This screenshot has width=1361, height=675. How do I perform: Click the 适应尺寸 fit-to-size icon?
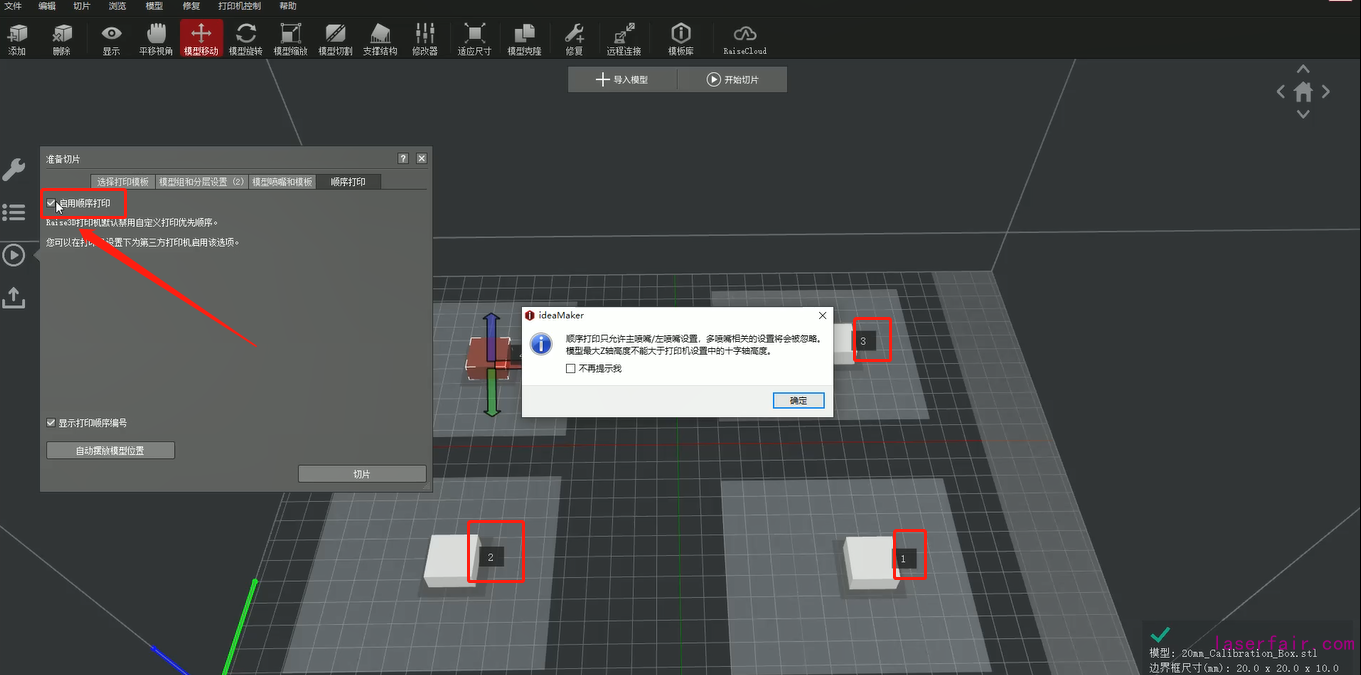(474, 38)
